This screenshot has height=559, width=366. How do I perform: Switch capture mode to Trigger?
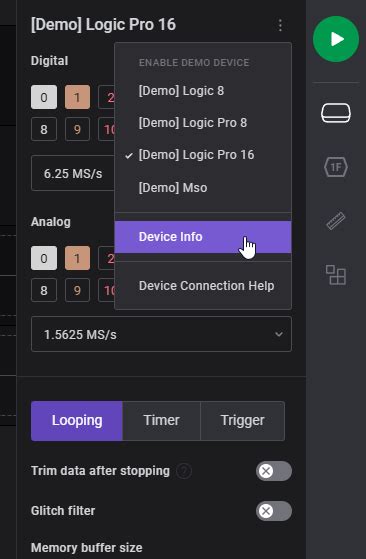point(242,421)
